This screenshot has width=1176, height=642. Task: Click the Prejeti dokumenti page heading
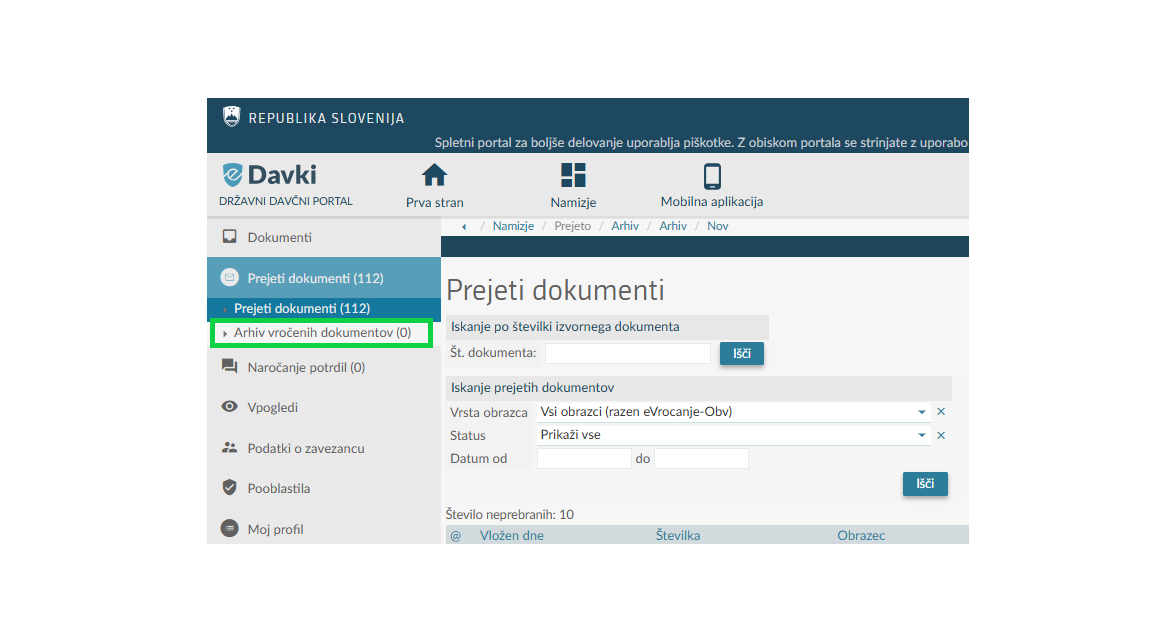tap(555, 290)
